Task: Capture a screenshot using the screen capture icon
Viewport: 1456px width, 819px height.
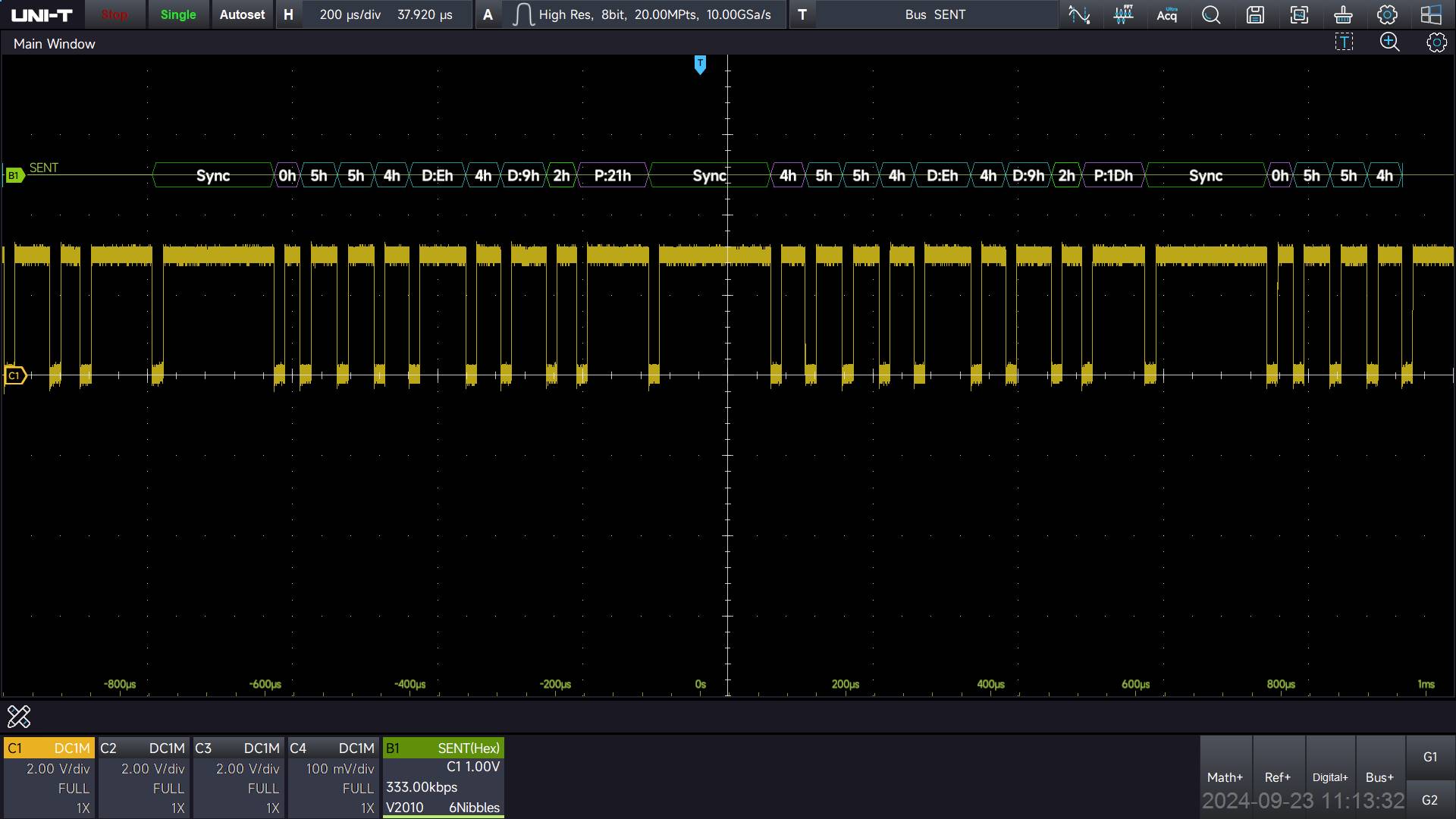Action: [x=1299, y=14]
